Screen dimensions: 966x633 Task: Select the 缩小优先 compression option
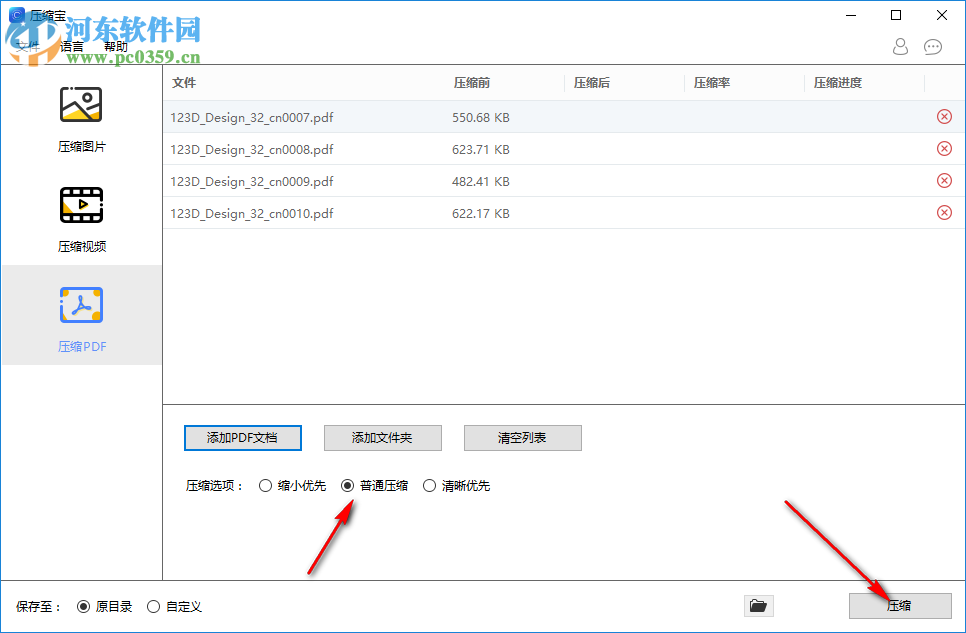coord(266,485)
